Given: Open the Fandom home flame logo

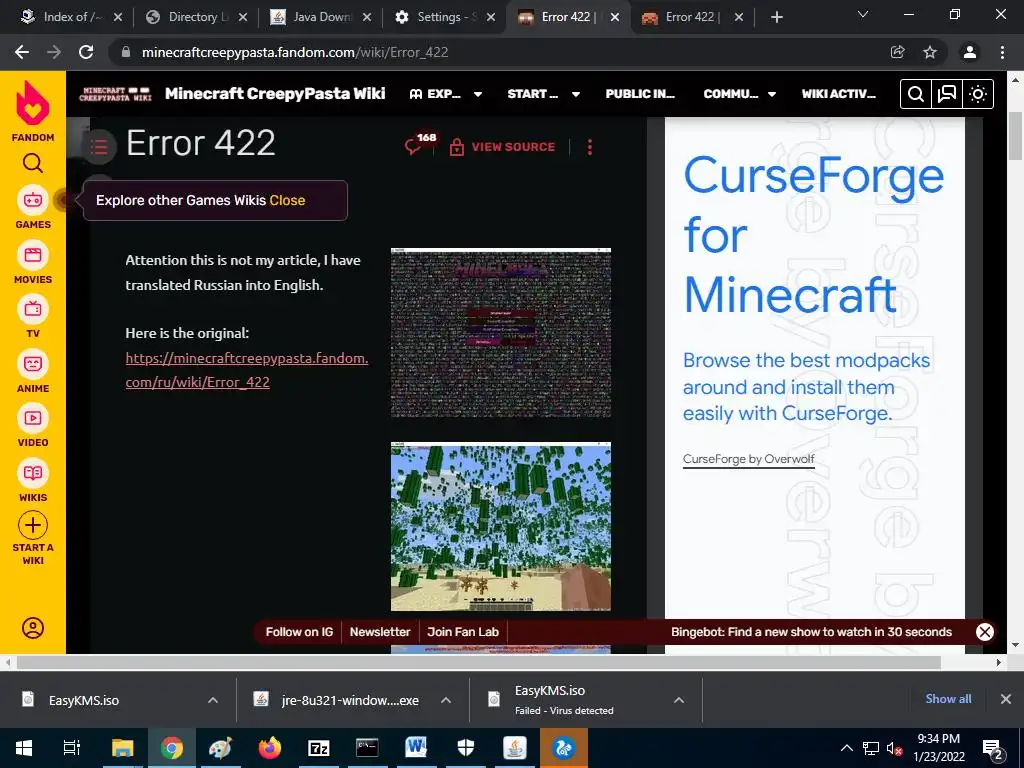Looking at the screenshot, I should [33, 103].
